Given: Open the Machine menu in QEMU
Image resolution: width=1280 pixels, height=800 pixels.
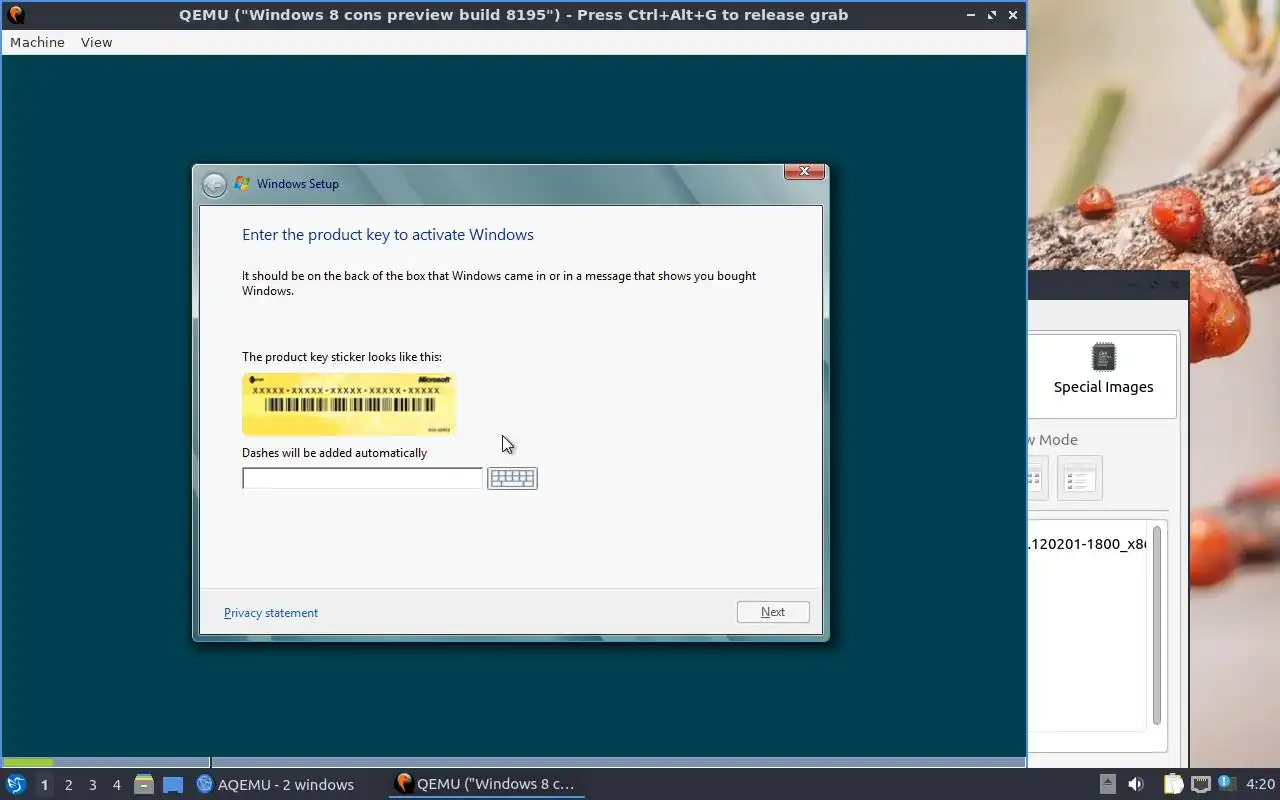Looking at the screenshot, I should [x=37, y=42].
